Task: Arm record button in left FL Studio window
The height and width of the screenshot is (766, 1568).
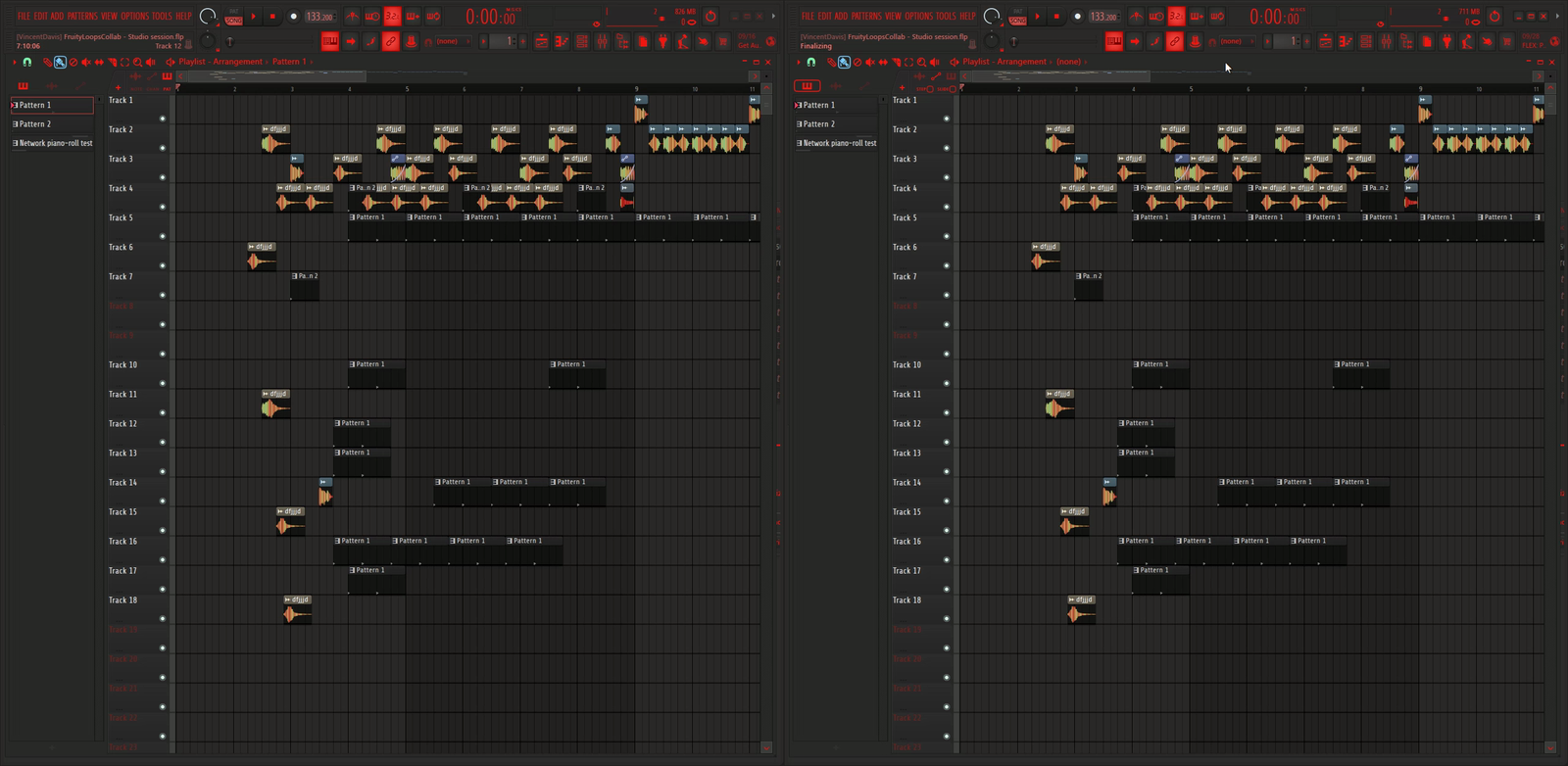Action: (293, 16)
